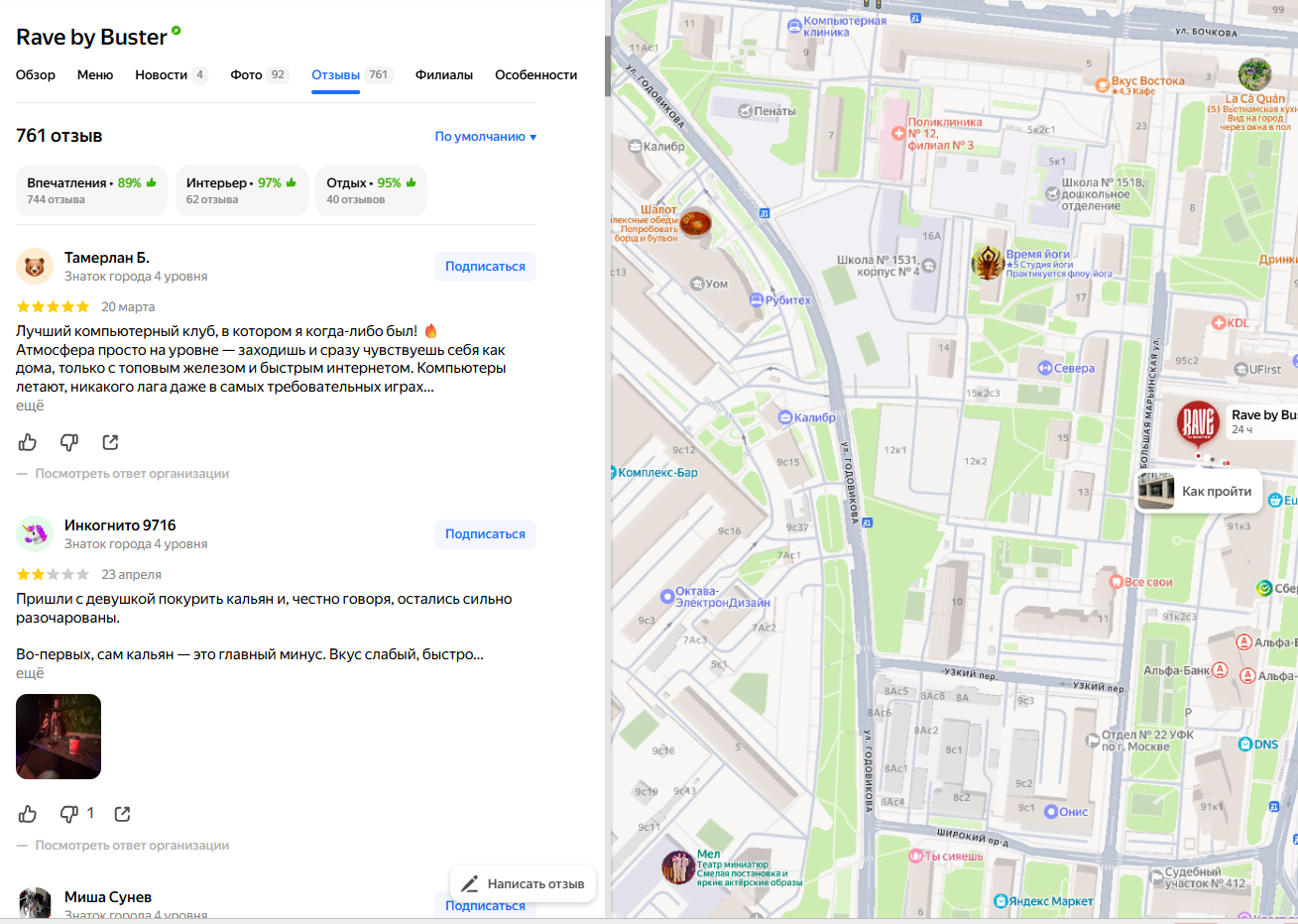
Task: Switch to the Особенности tab
Action: 536,75
